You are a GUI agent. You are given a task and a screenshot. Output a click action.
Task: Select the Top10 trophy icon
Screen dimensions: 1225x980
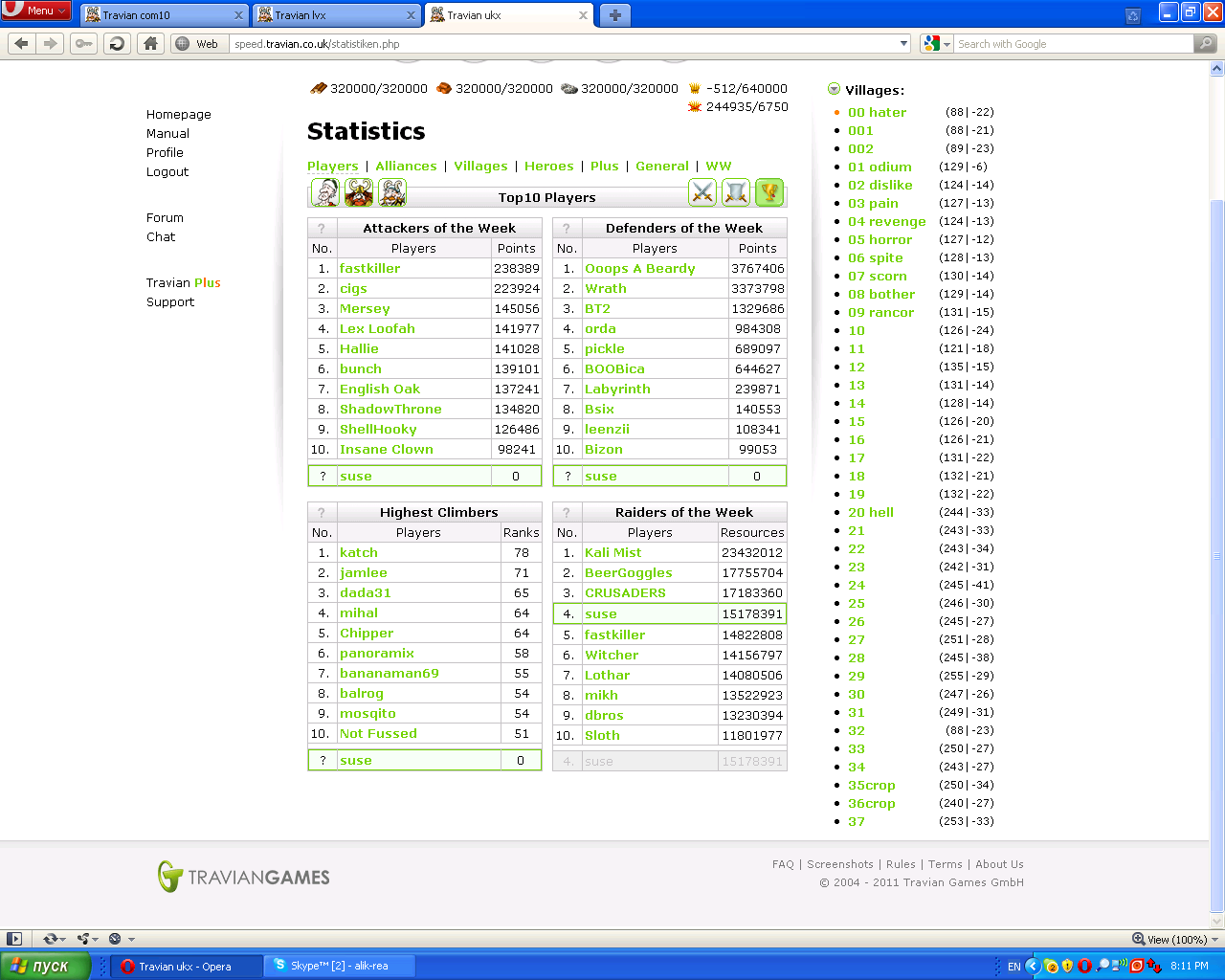pyautogui.click(x=769, y=192)
